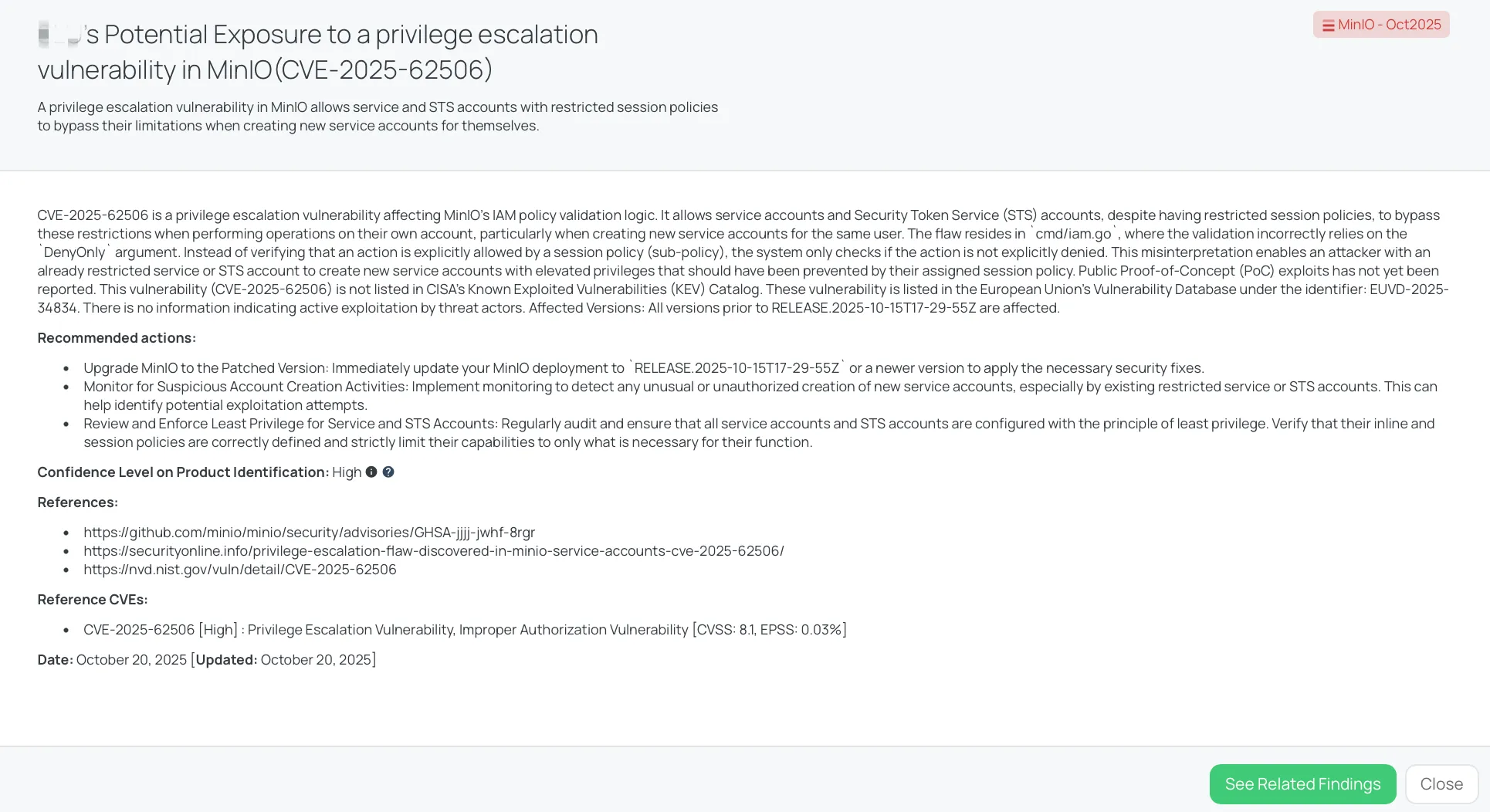Image resolution: width=1490 pixels, height=812 pixels.
Task: Click the Upgrade MinIO to Patched Version bullet
Action: coord(643,368)
